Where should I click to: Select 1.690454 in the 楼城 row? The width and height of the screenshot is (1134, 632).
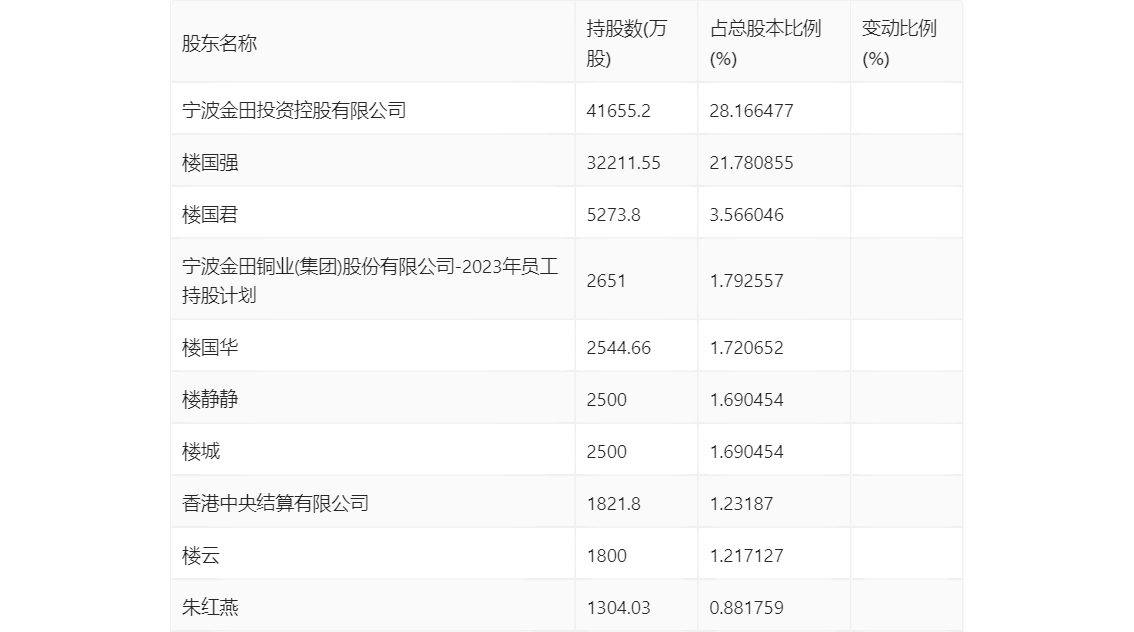pos(746,452)
